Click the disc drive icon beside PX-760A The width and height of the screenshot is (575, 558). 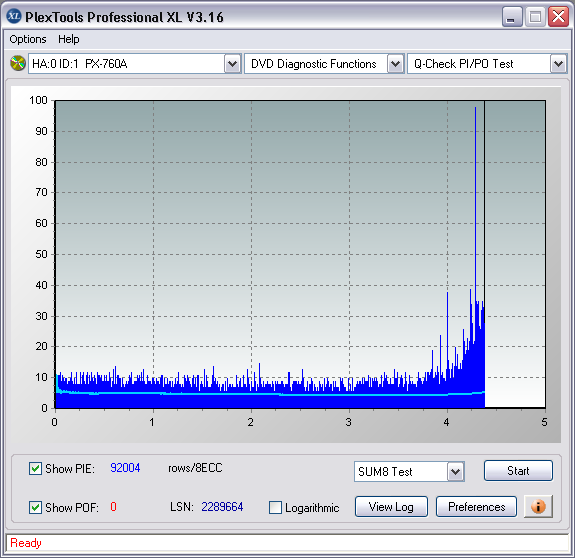(18, 63)
